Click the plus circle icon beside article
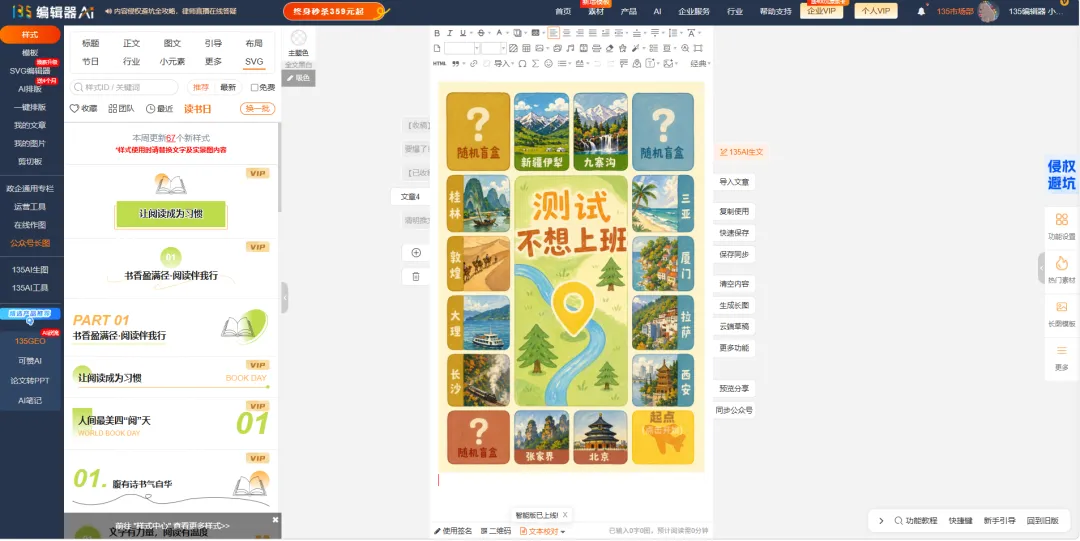1080x541 pixels. pos(416,253)
